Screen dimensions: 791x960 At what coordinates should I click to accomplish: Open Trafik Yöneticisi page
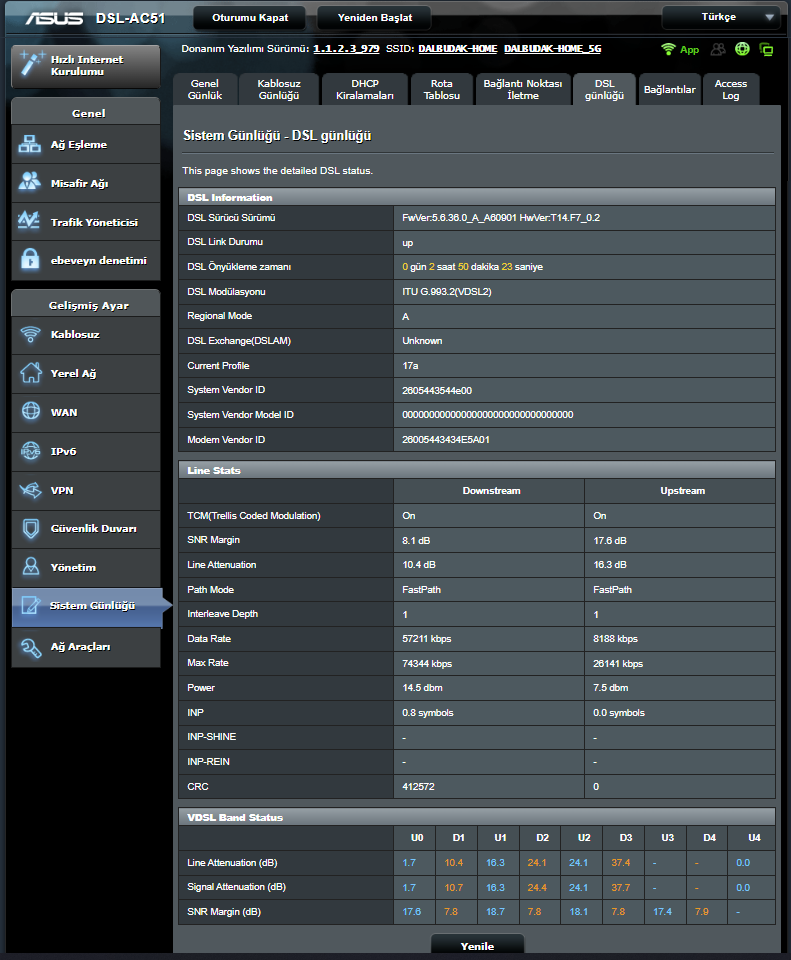point(86,223)
